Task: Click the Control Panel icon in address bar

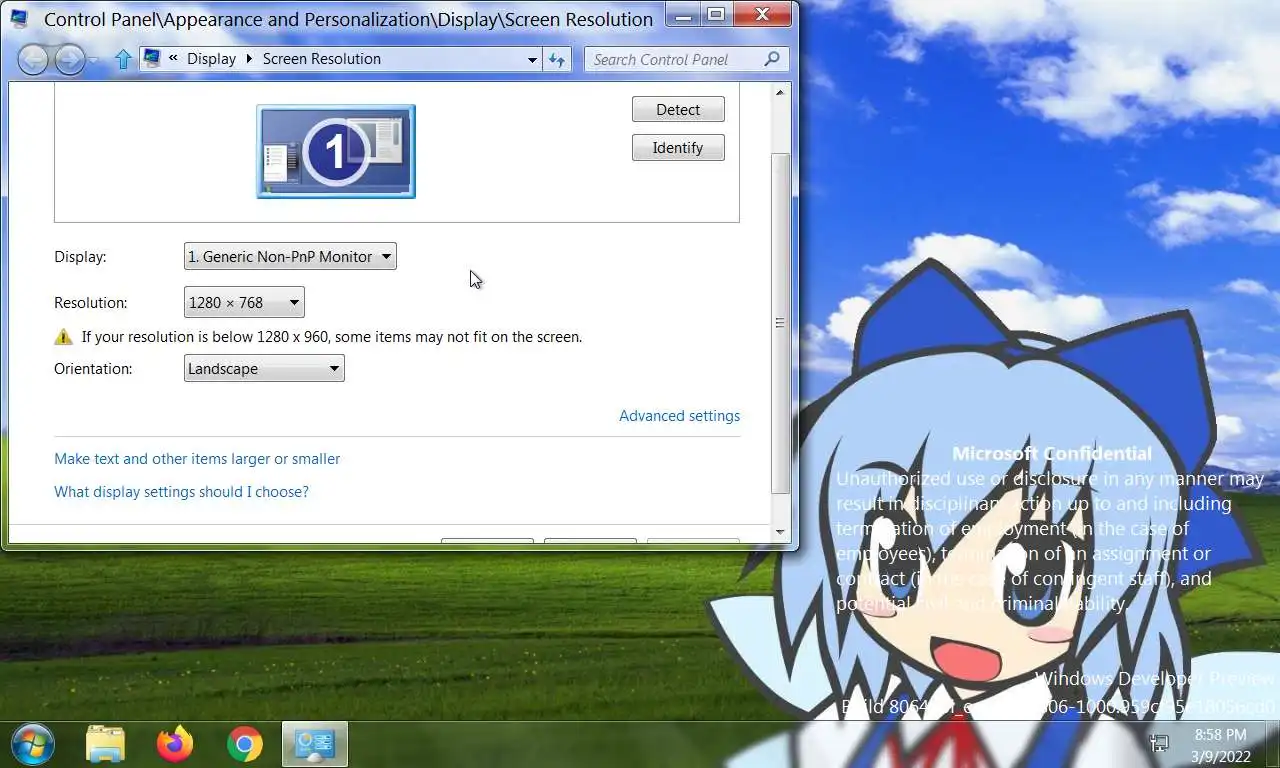Action: pyautogui.click(x=152, y=58)
